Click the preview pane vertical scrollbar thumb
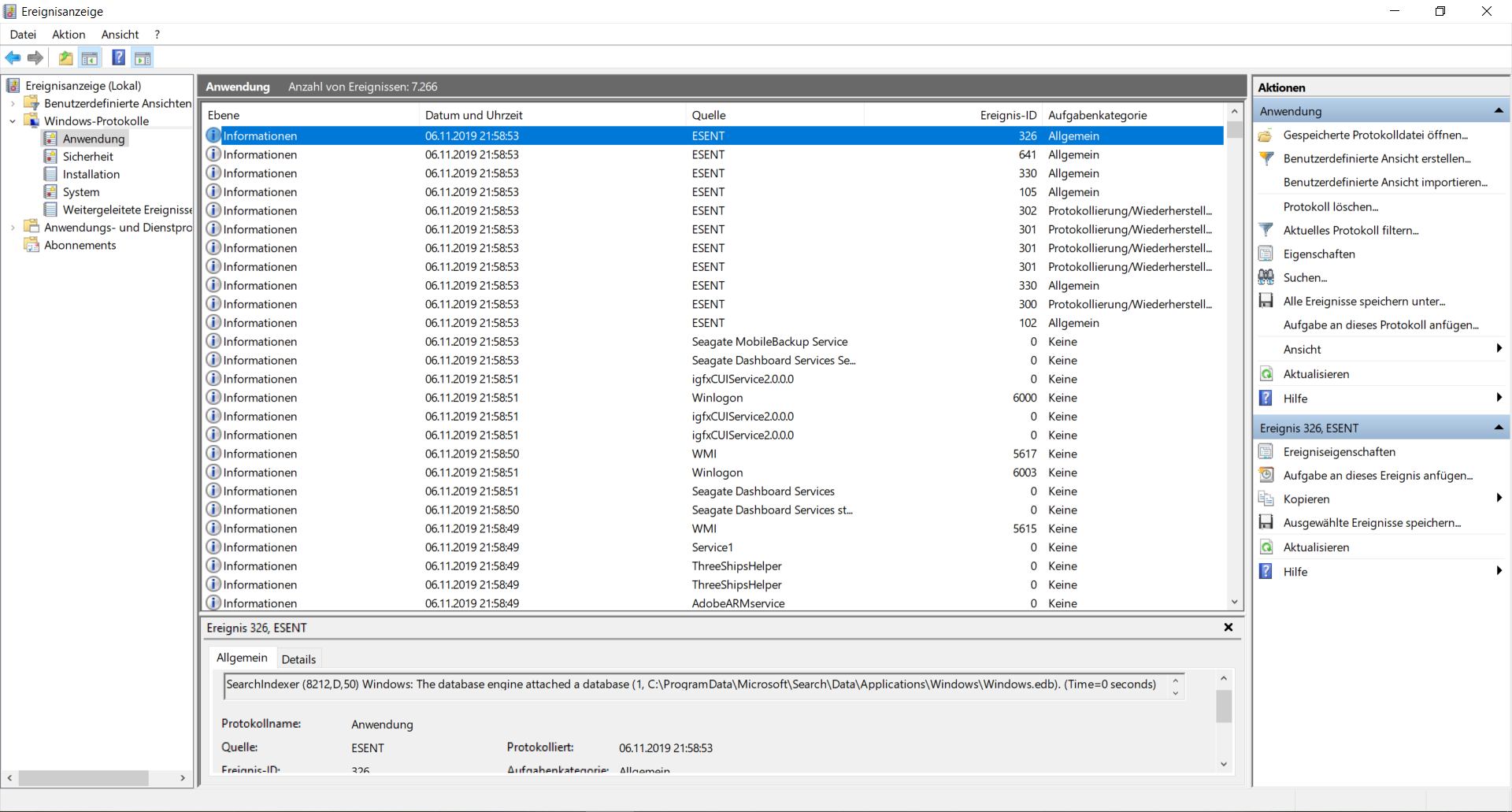 pyautogui.click(x=1224, y=706)
